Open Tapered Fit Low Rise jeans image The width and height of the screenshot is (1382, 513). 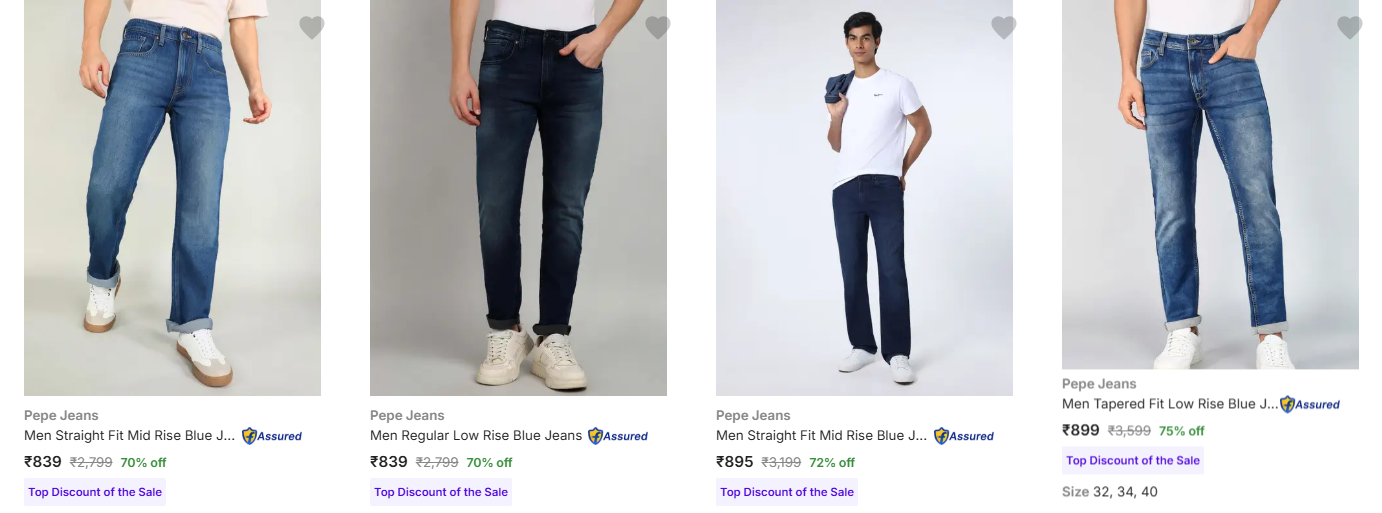pyautogui.click(x=1210, y=185)
